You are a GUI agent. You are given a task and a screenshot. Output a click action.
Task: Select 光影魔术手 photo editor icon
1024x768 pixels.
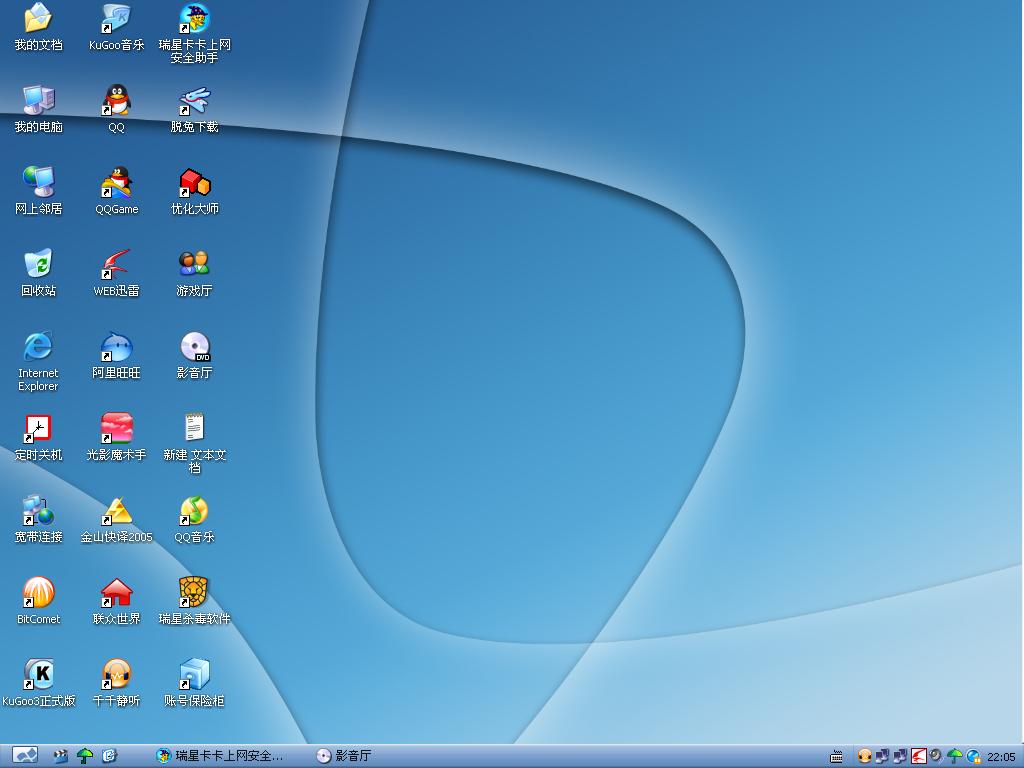pyautogui.click(x=117, y=429)
